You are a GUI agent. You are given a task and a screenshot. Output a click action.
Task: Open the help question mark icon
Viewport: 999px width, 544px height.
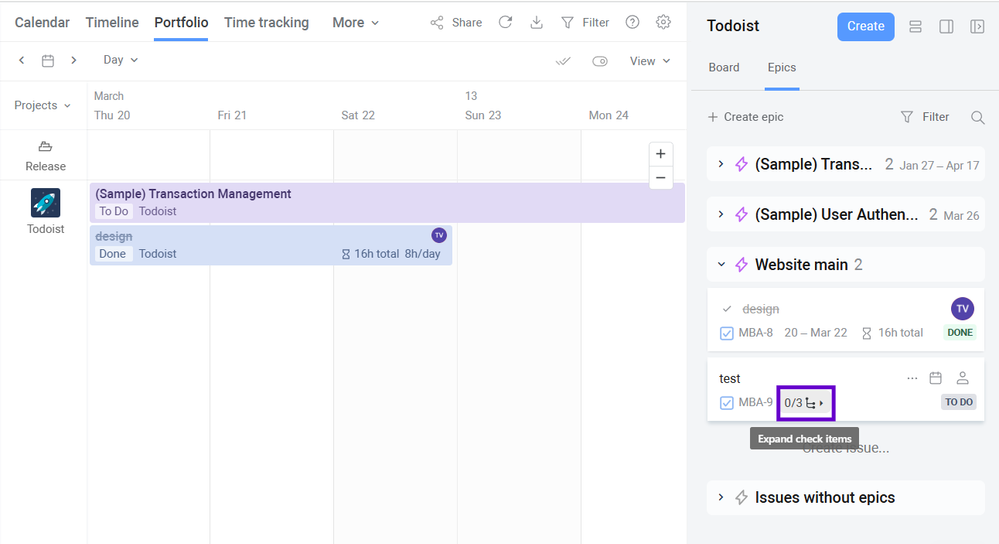pos(632,22)
